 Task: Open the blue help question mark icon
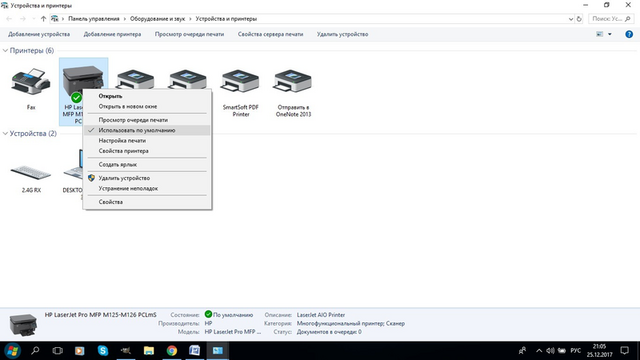629,34
